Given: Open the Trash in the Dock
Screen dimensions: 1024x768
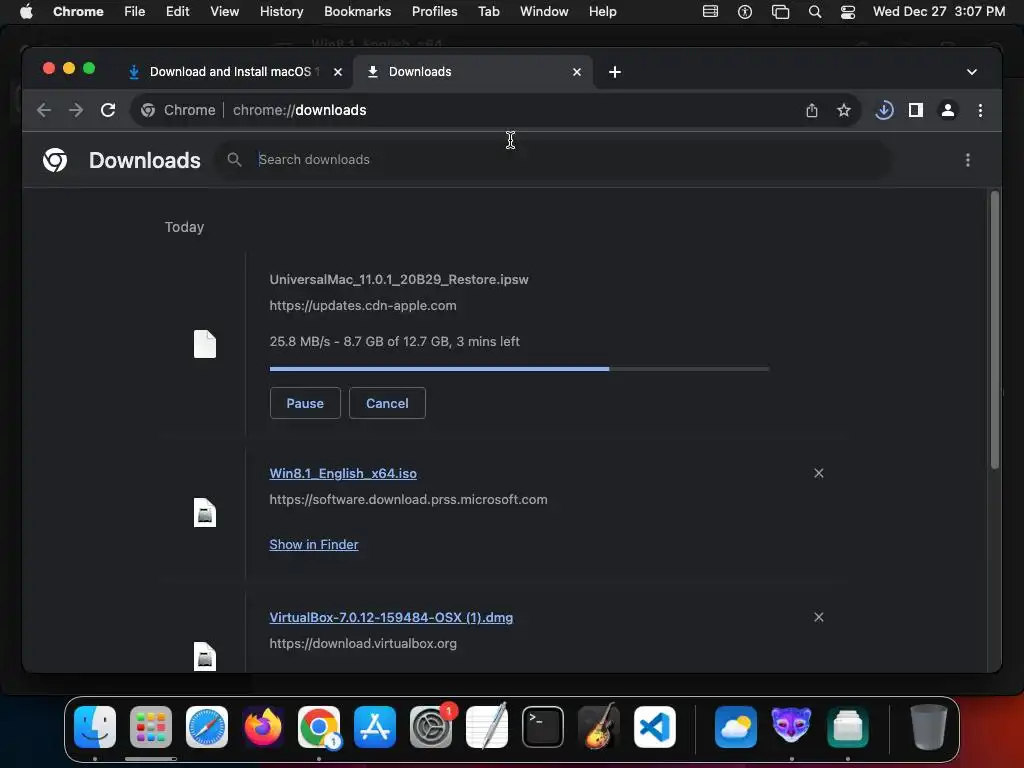Looking at the screenshot, I should [928, 727].
